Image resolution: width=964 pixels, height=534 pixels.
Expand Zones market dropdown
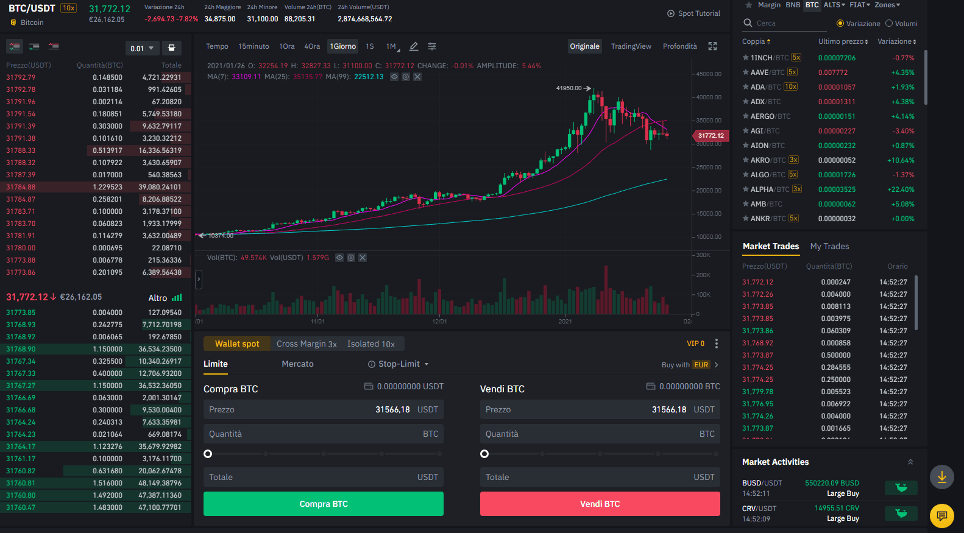pos(887,5)
